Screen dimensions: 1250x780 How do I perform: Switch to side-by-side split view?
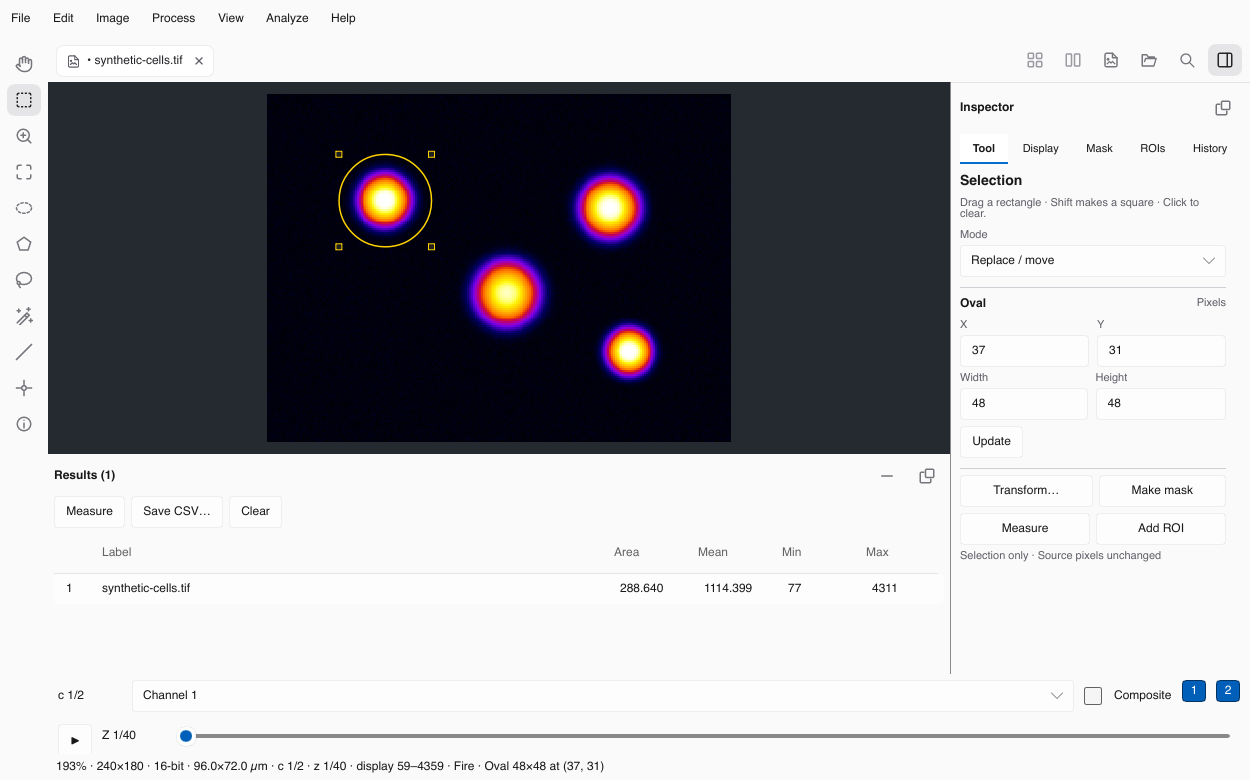[x=1073, y=60]
